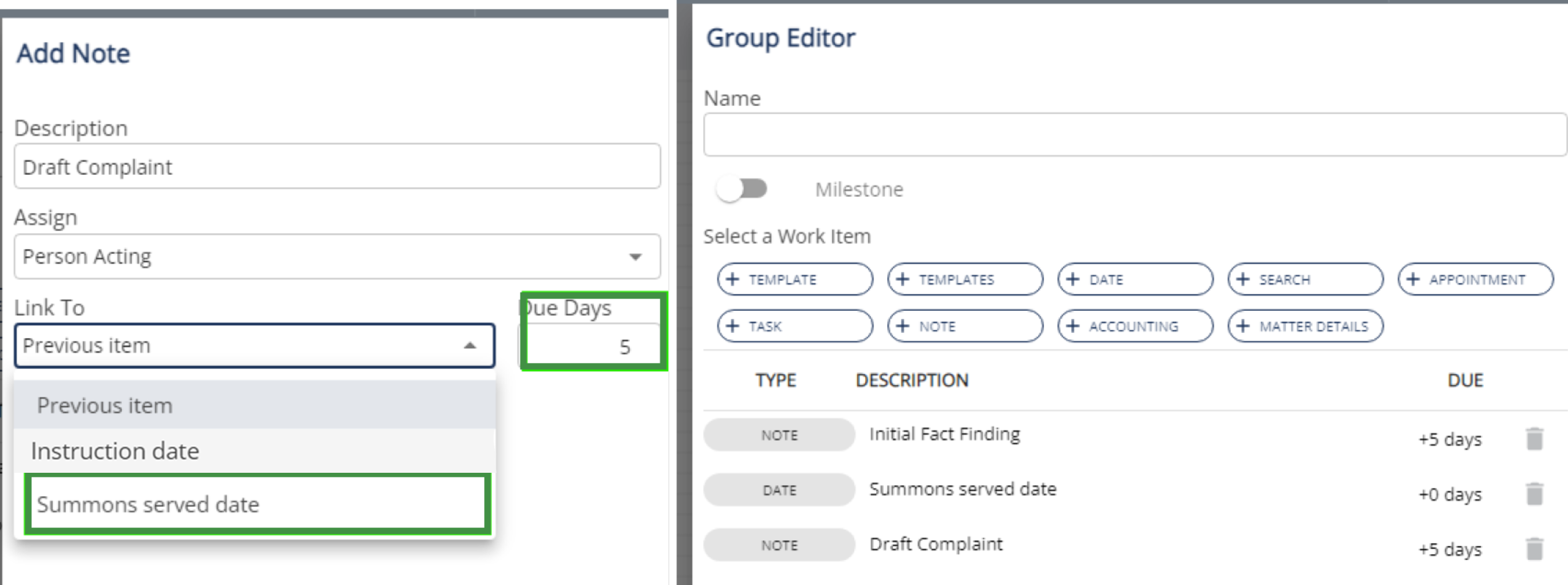
Task: Click the Group Editor Name field
Action: coord(1135,134)
